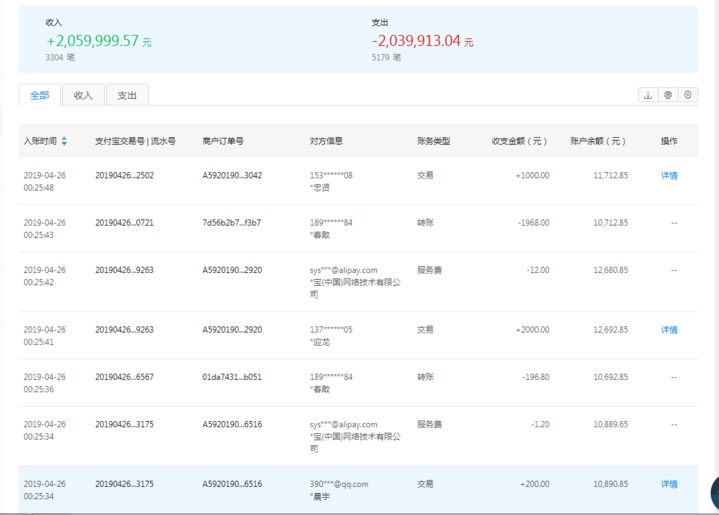
Task: Click the round icon between download and settings
Action: pyautogui.click(x=668, y=95)
